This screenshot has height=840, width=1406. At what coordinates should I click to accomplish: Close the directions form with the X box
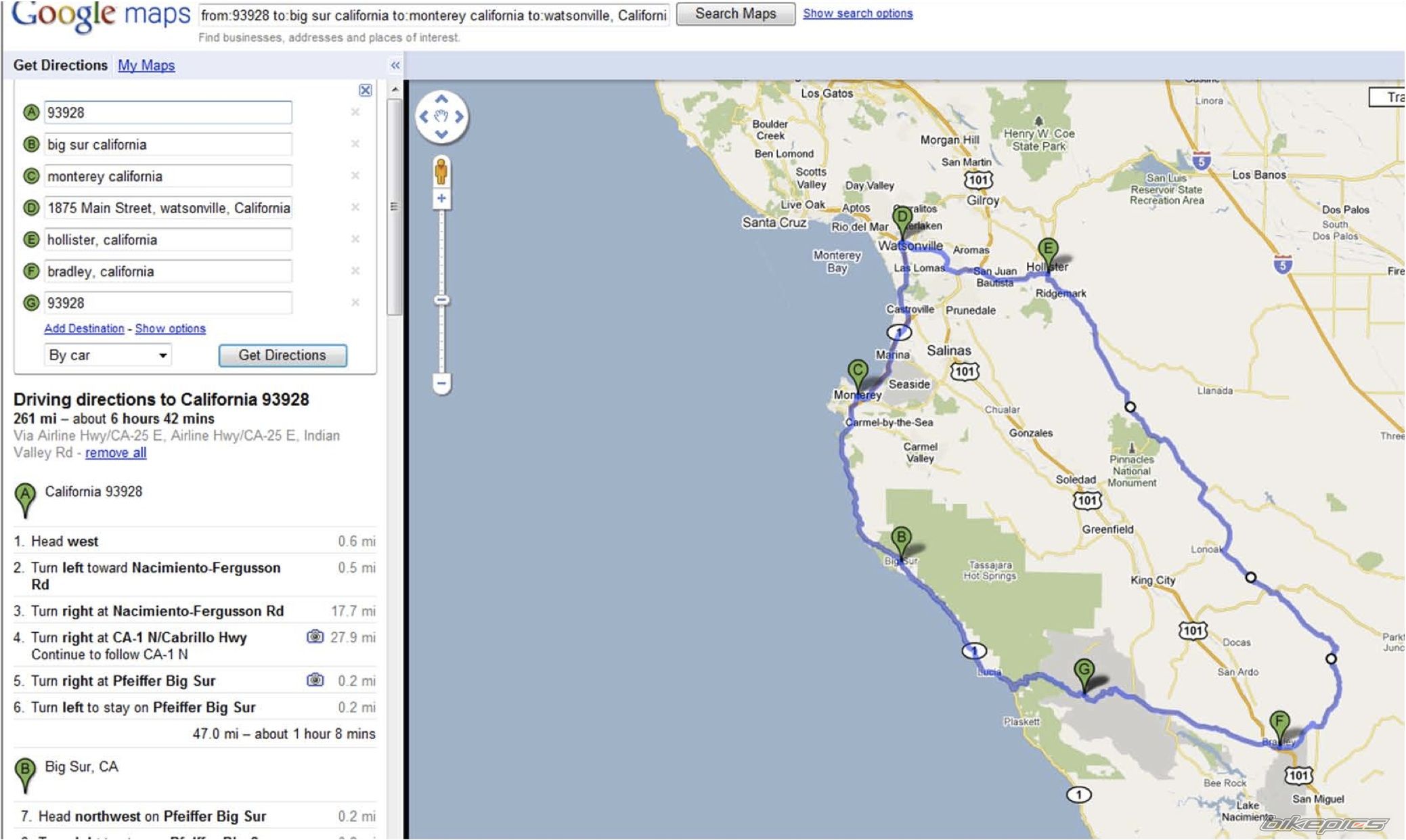[365, 90]
